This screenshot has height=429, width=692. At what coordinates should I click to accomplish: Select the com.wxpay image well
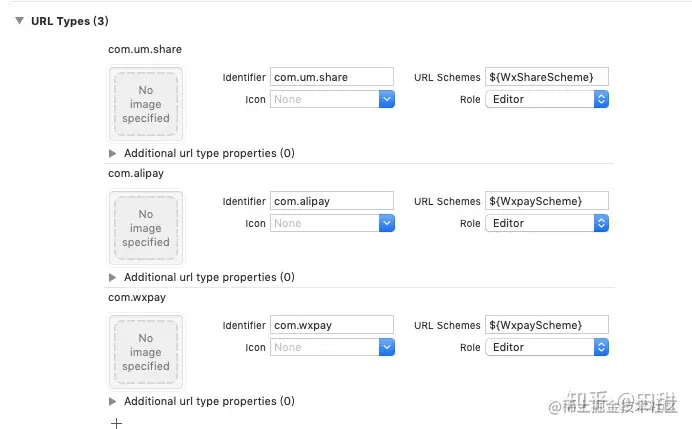coord(146,352)
